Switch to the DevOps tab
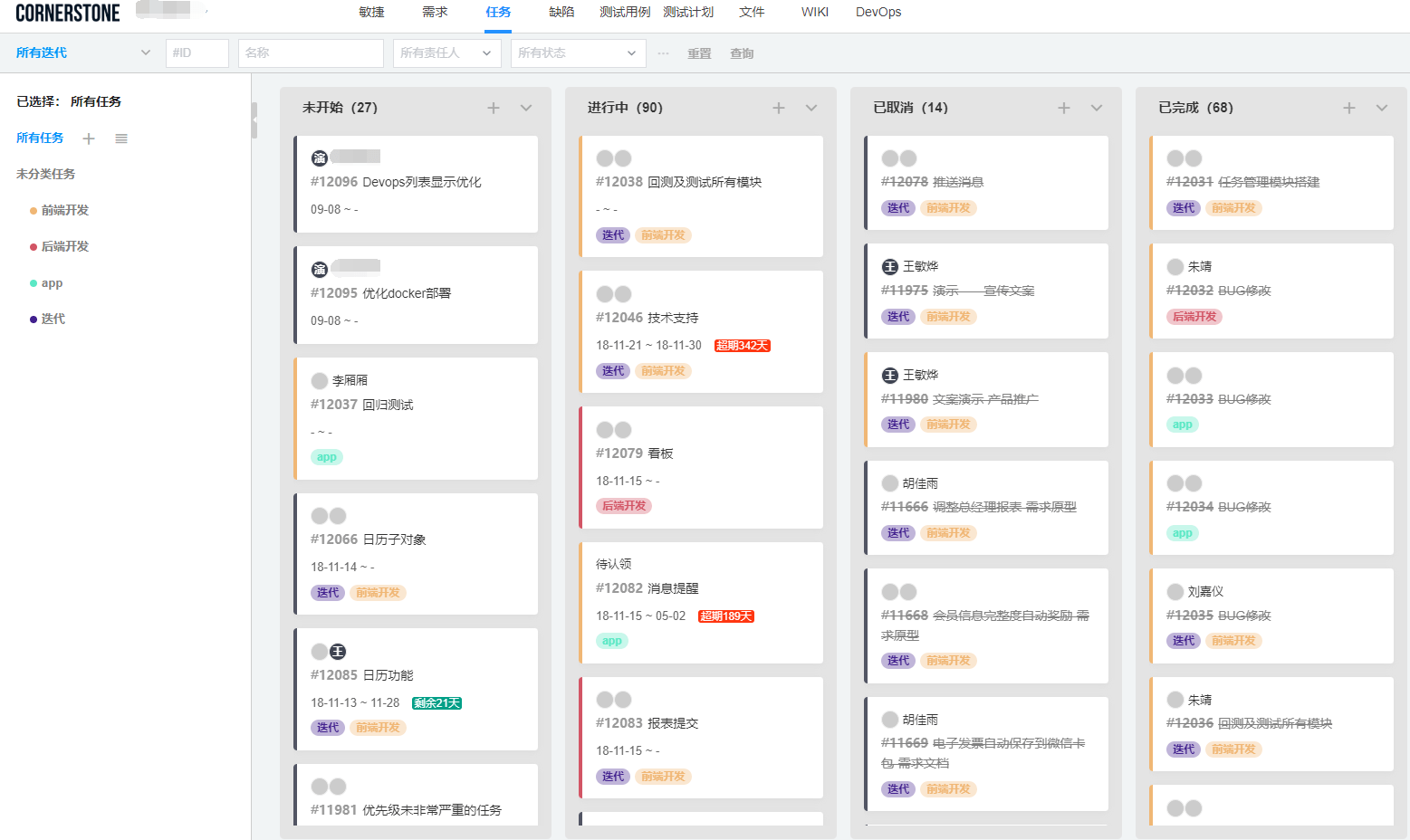The height and width of the screenshot is (840, 1410). pos(878,12)
